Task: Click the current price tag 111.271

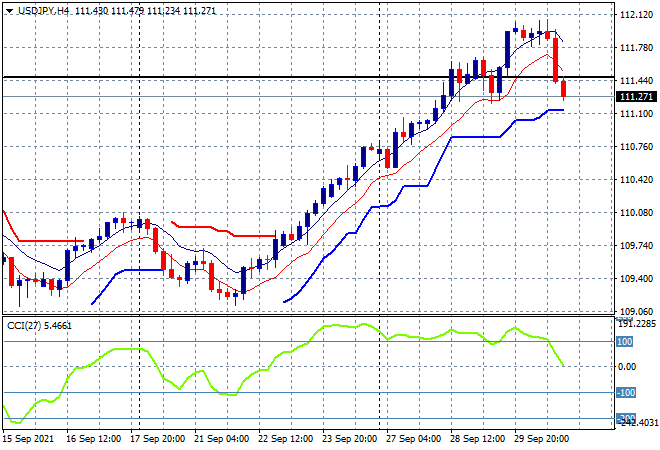Action: point(636,97)
